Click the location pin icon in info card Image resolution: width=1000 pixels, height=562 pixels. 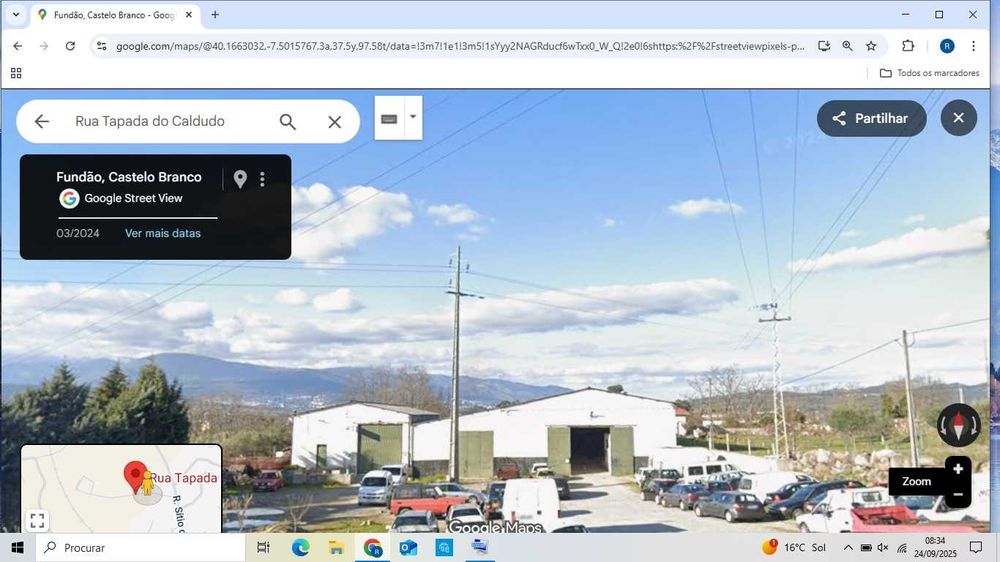click(x=240, y=179)
